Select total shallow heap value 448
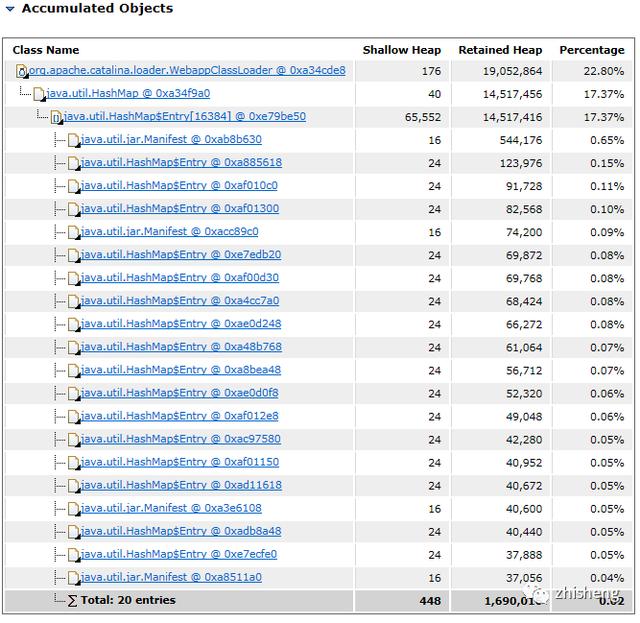Viewport: 640px width, 623px height. point(430,601)
